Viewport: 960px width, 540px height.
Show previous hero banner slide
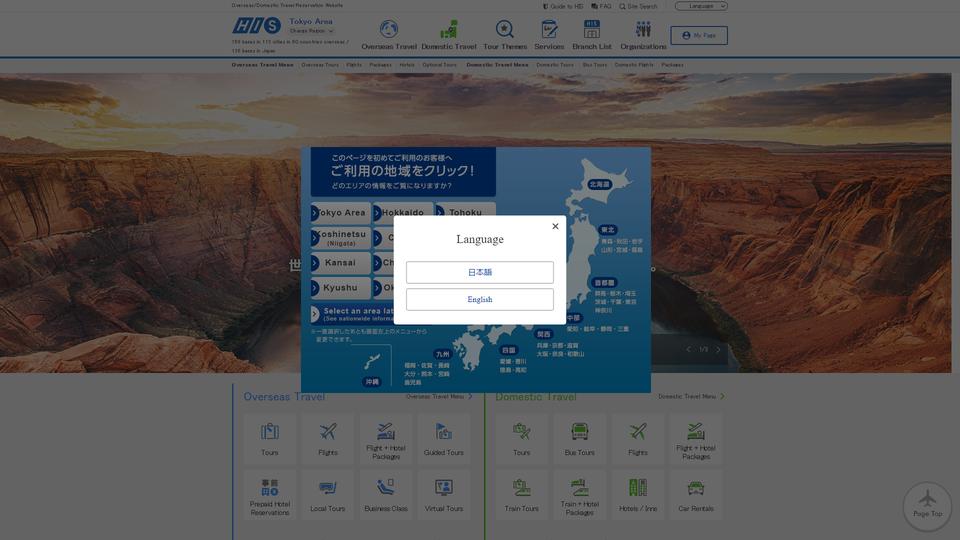point(688,350)
